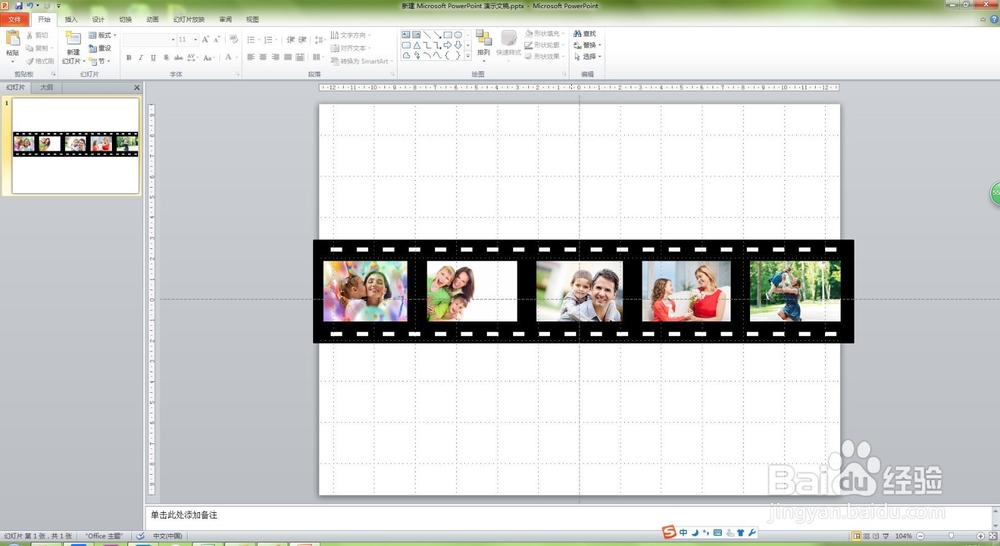This screenshot has width=1000, height=546.
Task: Switch to the Outline (大纲) pane tab
Action: pyautogui.click(x=47, y=87)
